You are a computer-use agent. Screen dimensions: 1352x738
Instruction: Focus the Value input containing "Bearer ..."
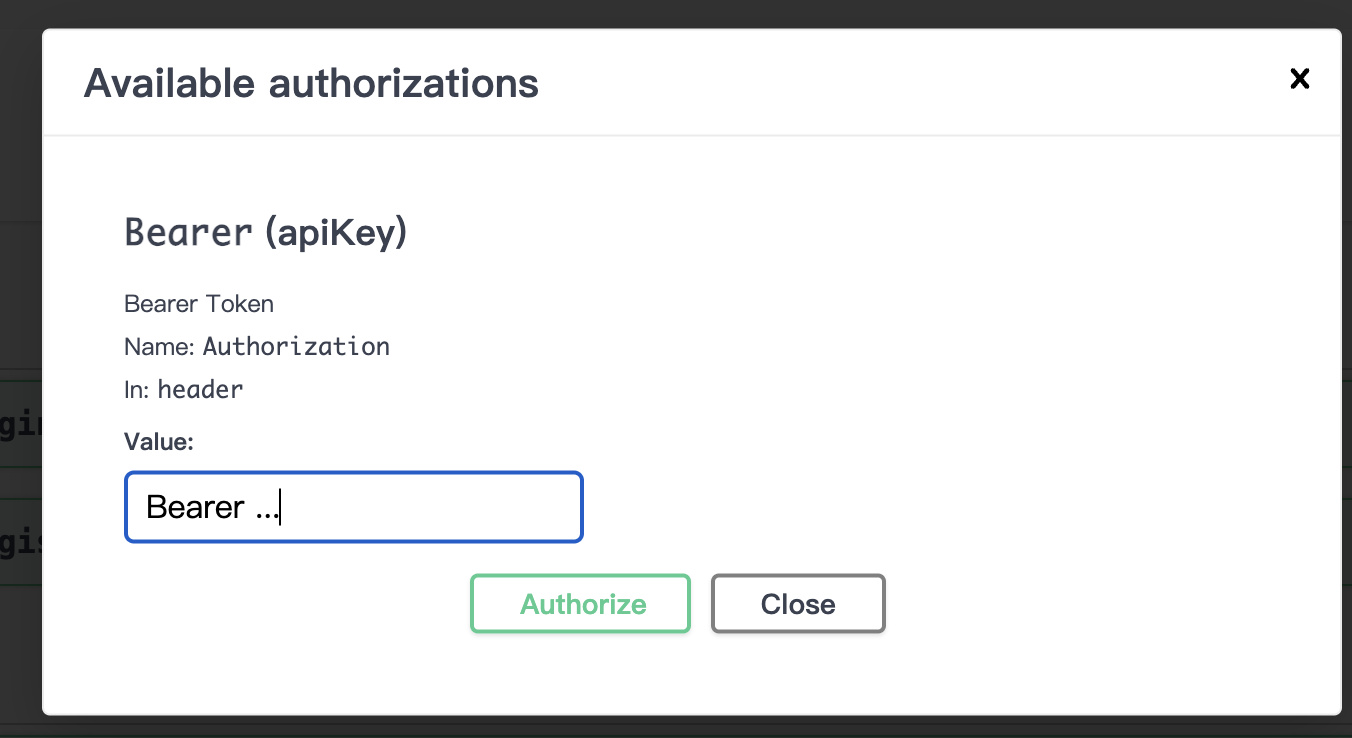354,507
